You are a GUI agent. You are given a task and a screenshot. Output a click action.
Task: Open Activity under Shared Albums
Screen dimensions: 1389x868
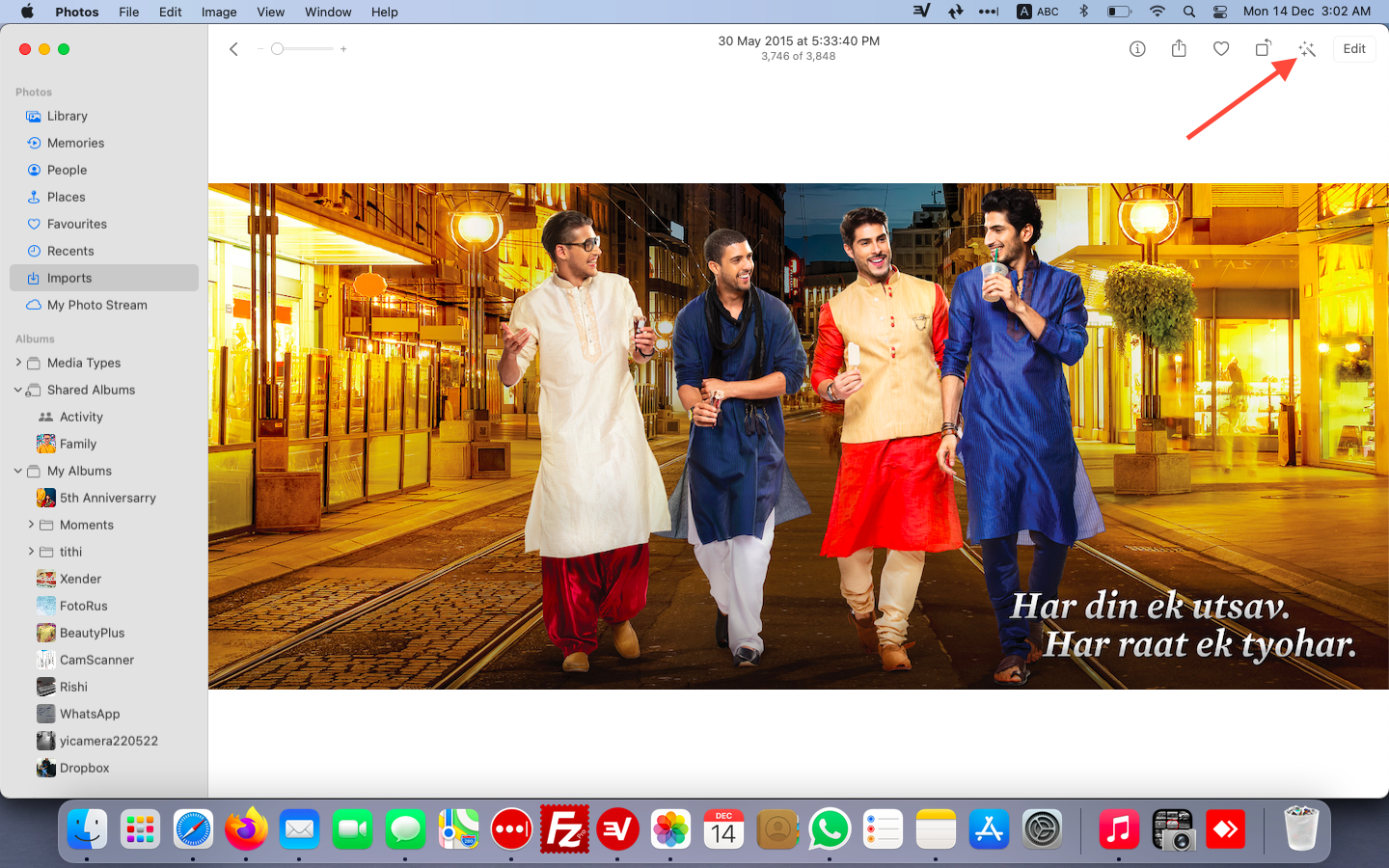pos(104,417)
